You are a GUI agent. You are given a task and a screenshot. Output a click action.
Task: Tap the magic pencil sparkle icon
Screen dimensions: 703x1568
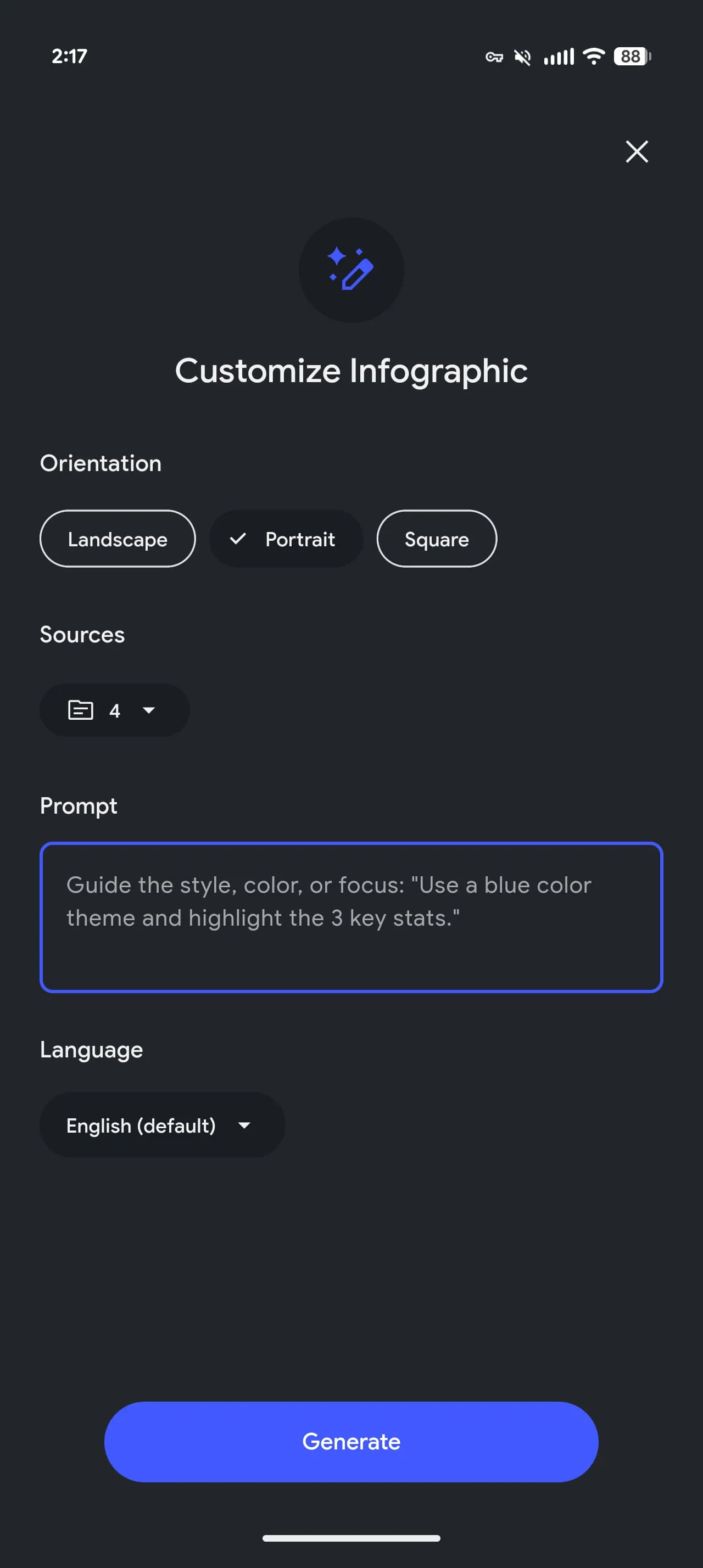click(x=351, y=270)
